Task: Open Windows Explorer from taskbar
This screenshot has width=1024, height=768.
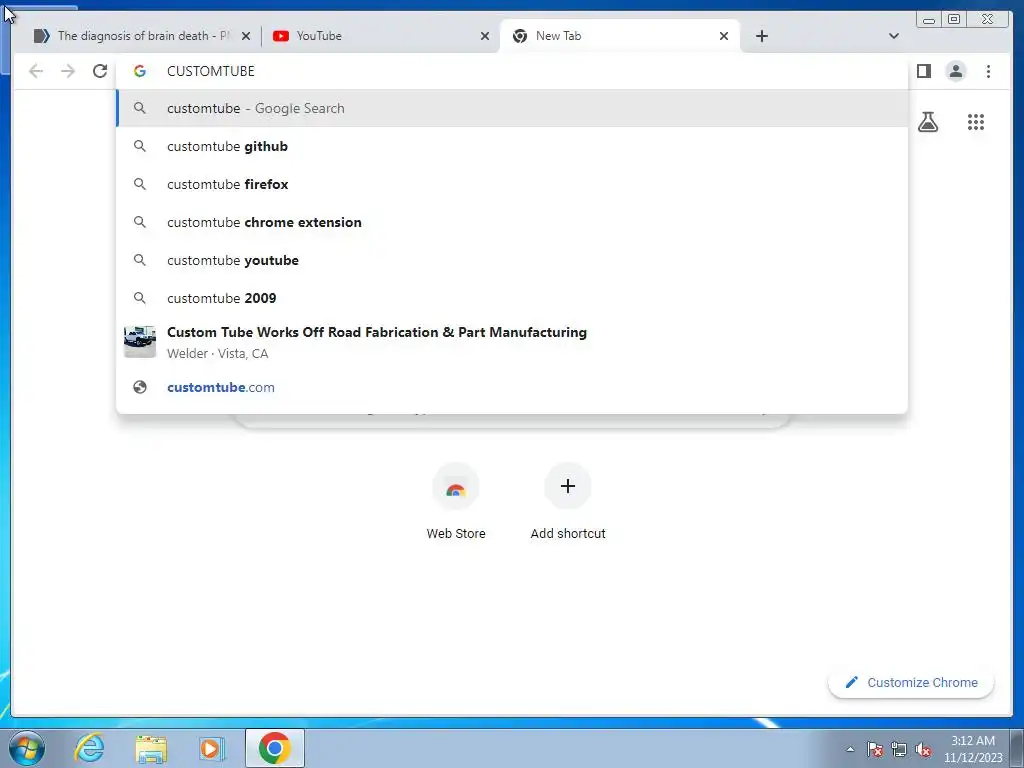Action: [151, 748]
